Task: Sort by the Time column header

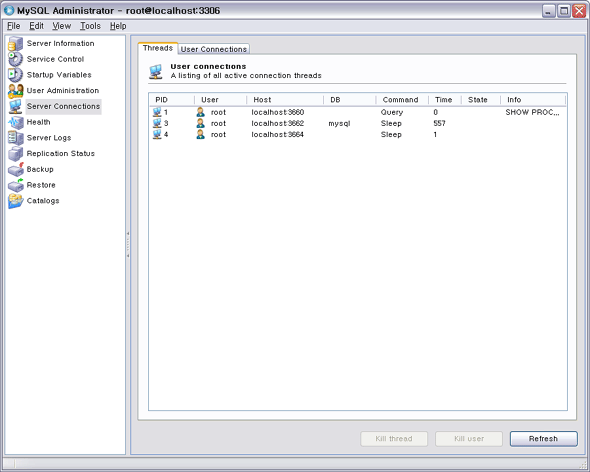Action: point(445,100)
